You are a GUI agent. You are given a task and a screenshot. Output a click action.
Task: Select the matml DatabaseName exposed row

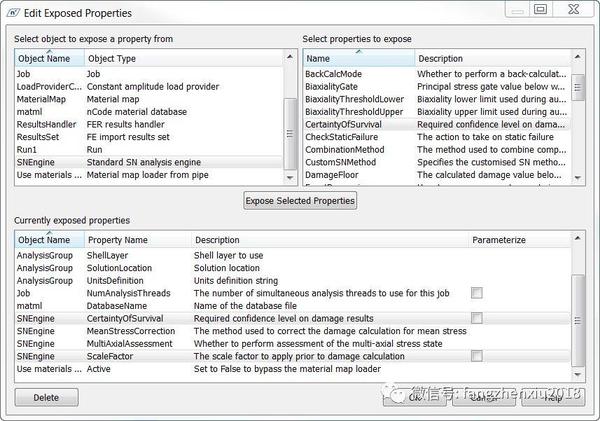click(x=120, y=305)
